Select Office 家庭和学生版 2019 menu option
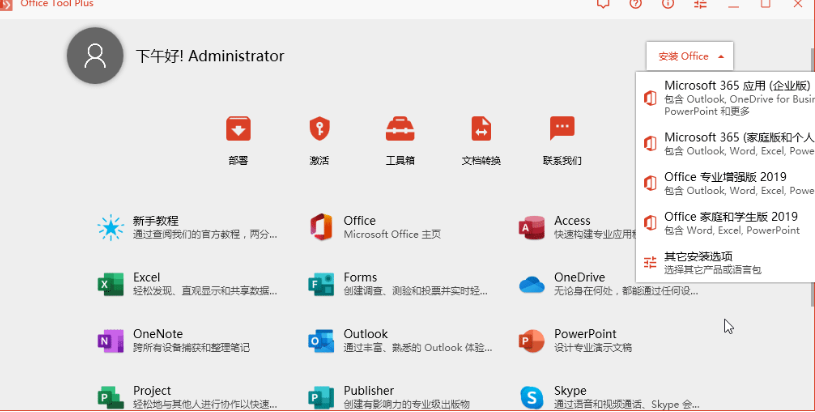Viewport: 815px width, 412px height. point(730,222)
